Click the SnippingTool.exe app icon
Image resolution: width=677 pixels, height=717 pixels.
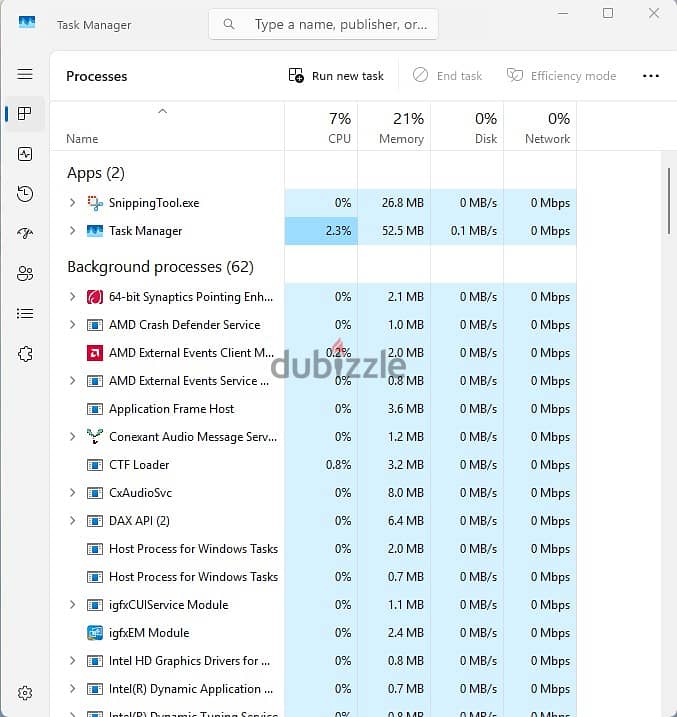tap(95, 203)
